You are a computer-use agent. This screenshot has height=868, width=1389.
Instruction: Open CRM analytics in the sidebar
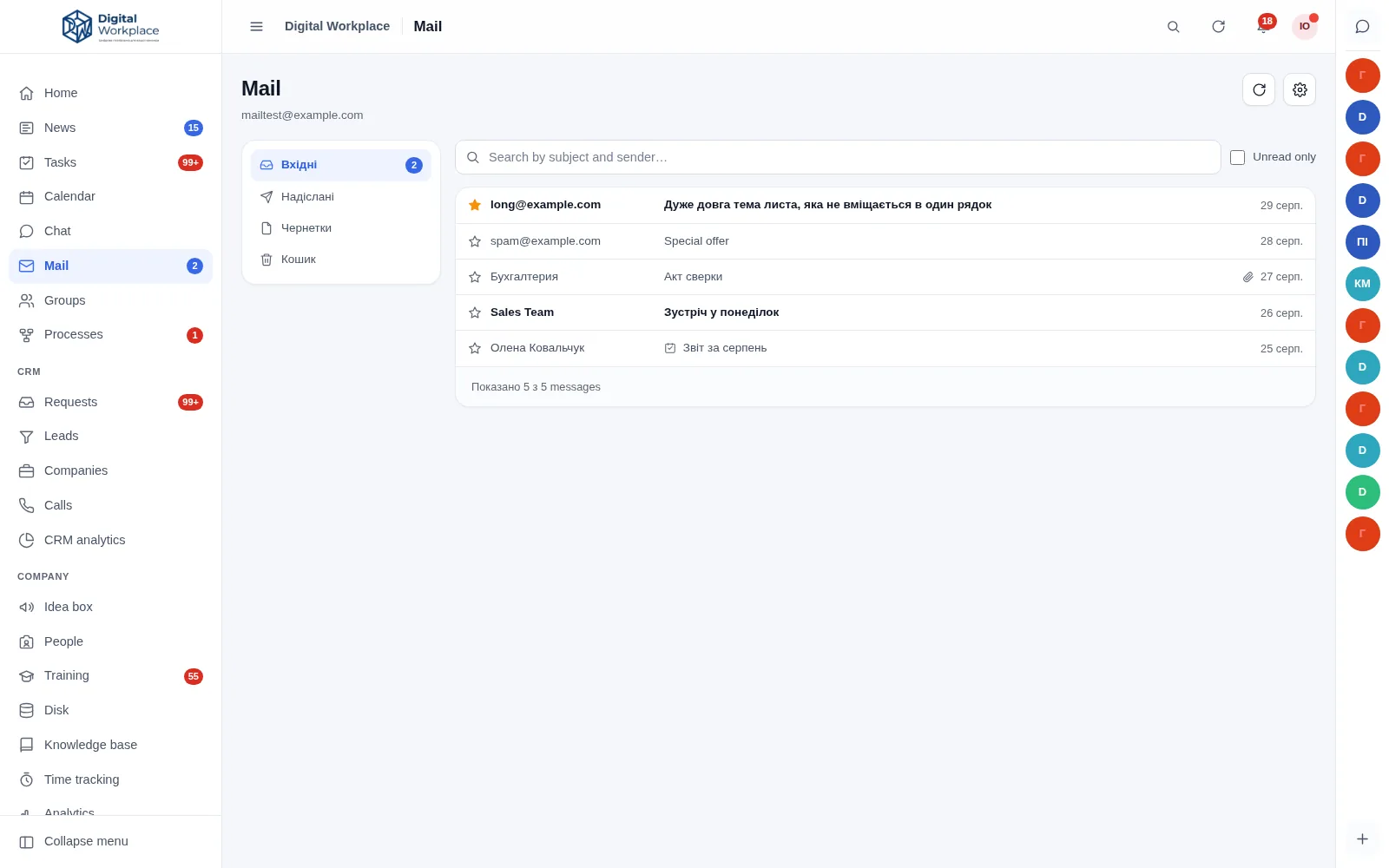click(110, 540)
